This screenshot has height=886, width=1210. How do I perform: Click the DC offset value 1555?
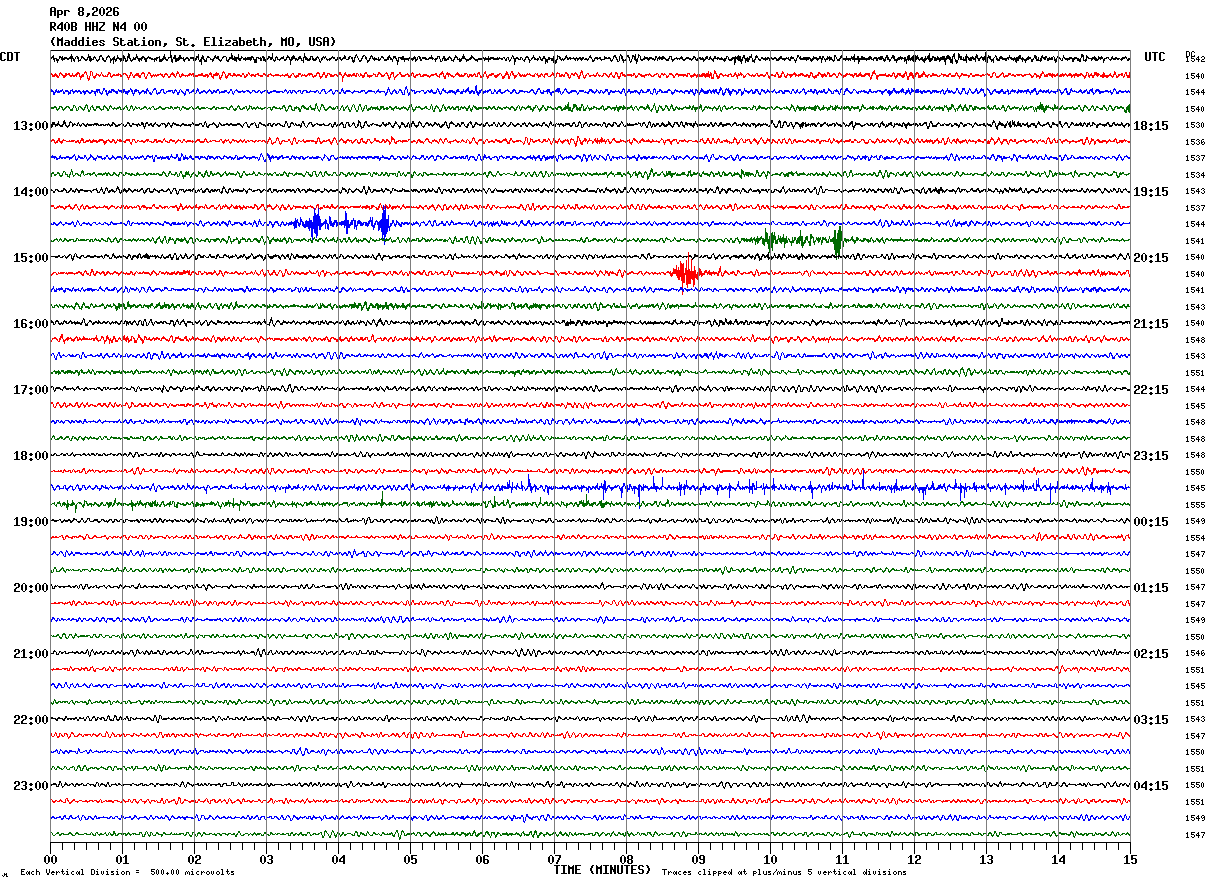pos(1194,505)
